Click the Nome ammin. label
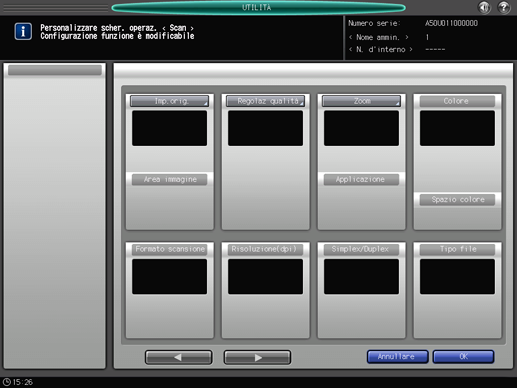This screenshot has width=517, height=388. click(x=378, y=37)
